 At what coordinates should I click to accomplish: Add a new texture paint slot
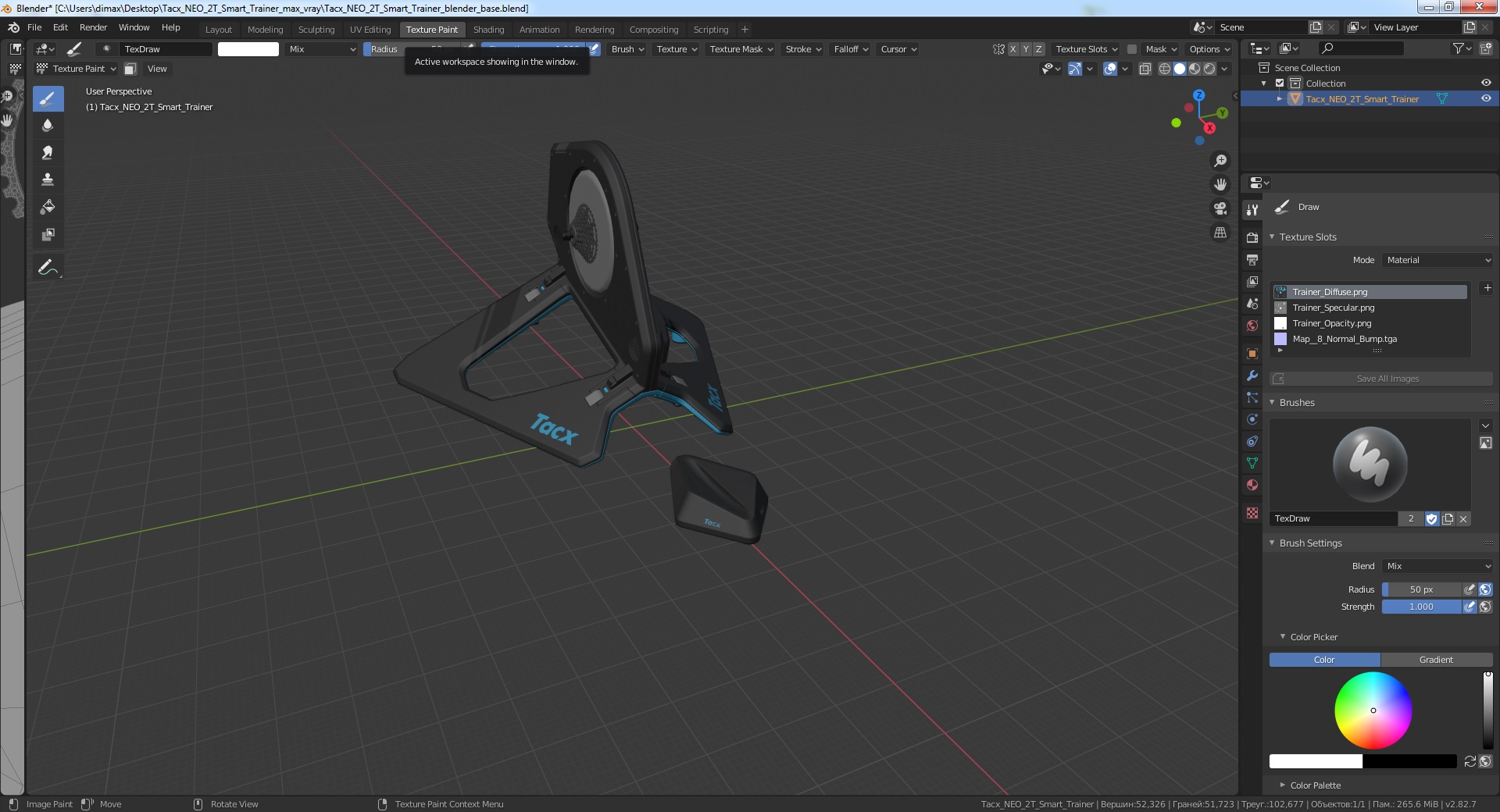[x=1487, y=288]
